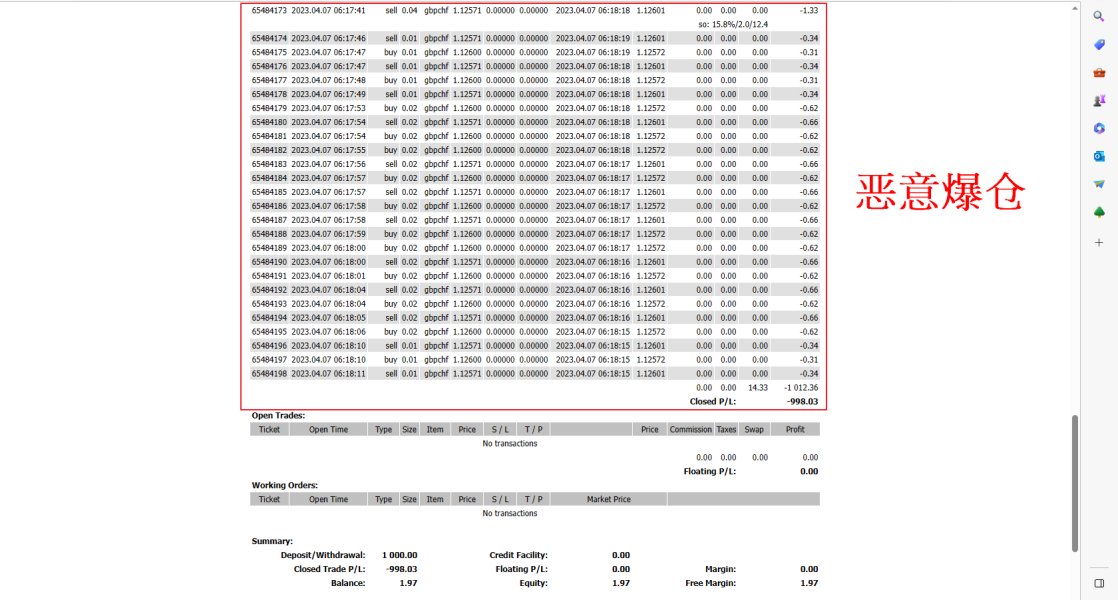Select ticket number 65484179
Viewport: 1118px width, 600px height.
269,108
